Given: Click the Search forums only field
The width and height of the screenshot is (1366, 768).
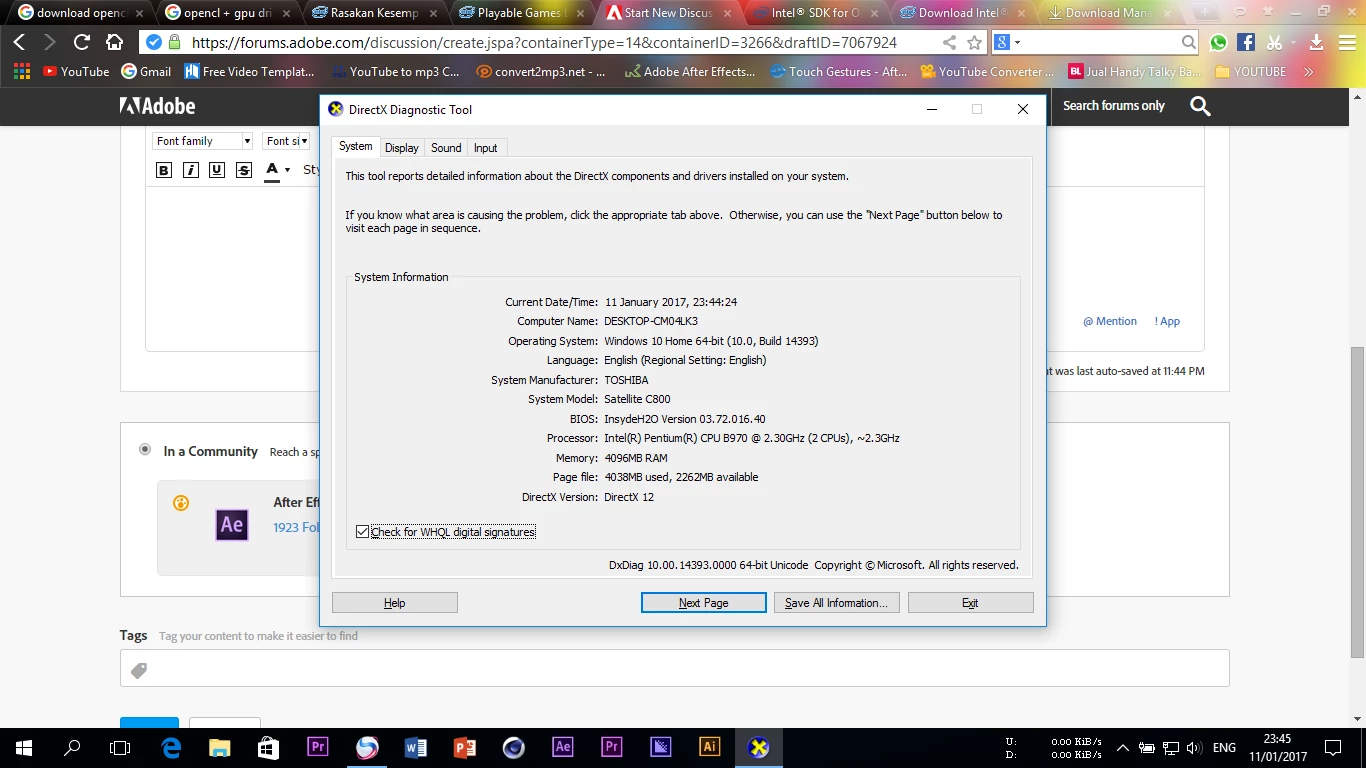Looking at the screenshot, I should (1114, 106).
